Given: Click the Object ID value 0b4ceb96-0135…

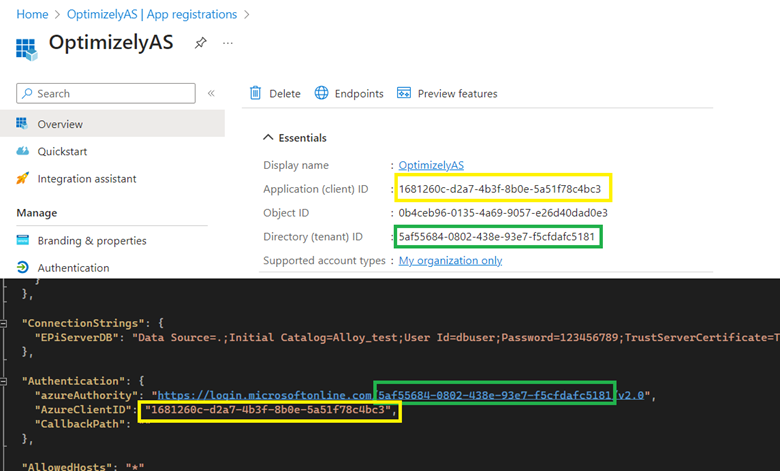Looking at the screenshot, I should 503,213.
